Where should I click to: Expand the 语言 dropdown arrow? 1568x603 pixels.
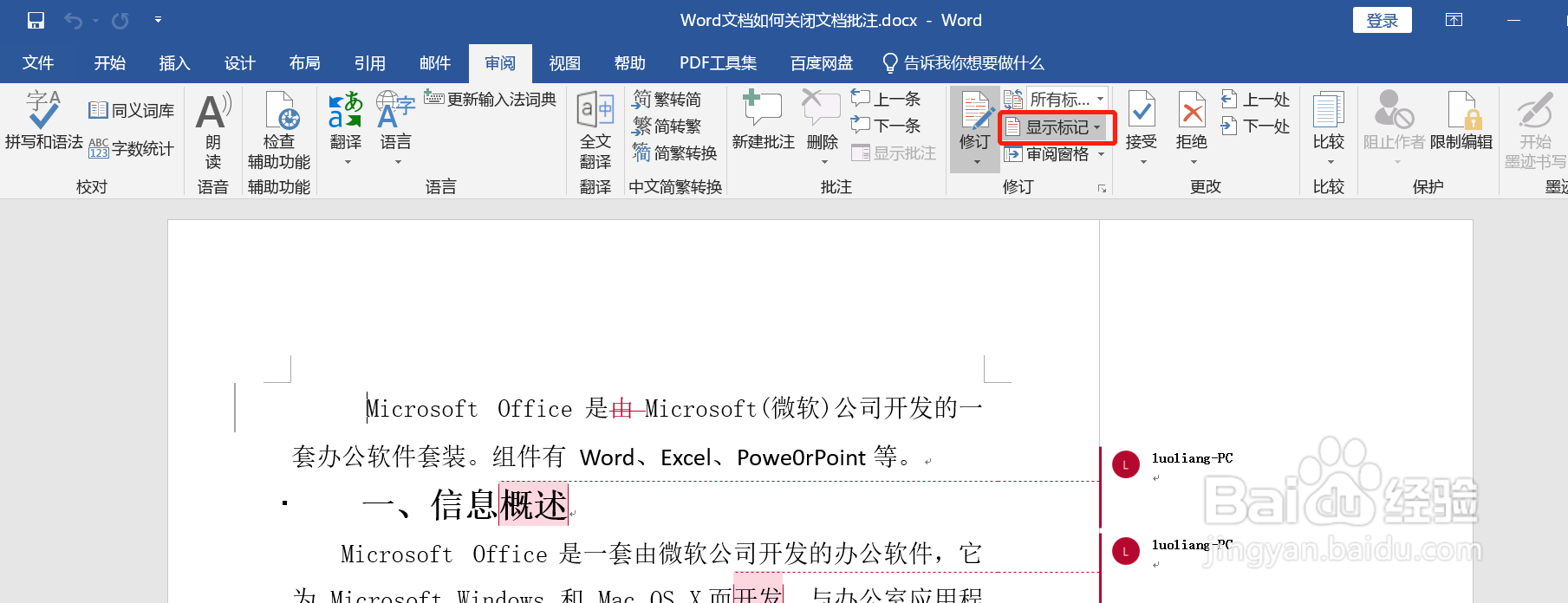click(398, 162)
